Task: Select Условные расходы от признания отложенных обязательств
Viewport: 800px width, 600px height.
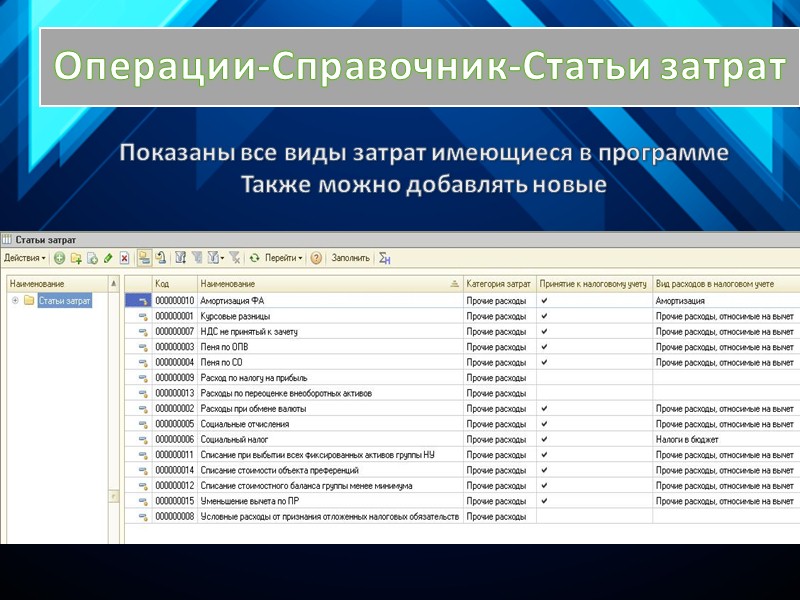Action: pyautogui.click(x=330, y=516)
